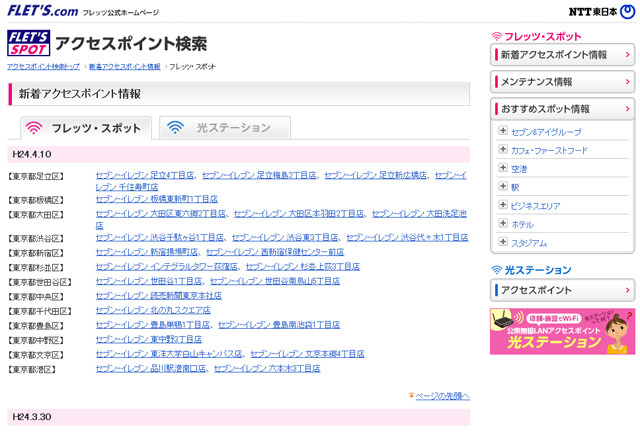The width and height of the screenshot is (640, 432).
Task: Open the セブン&アイグループ text link
Action: click(546, 132)
